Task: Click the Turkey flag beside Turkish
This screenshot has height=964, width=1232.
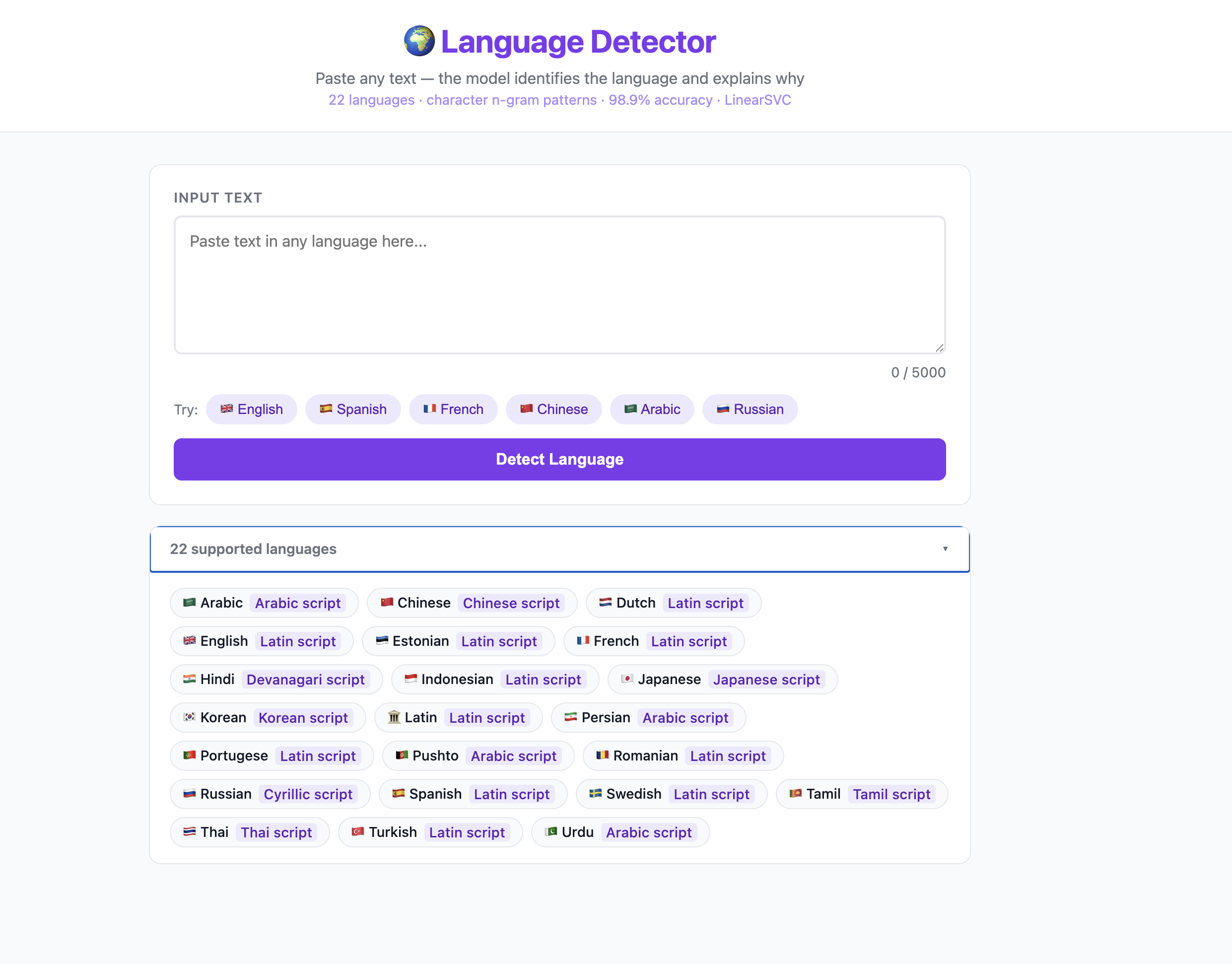Action: tap(358, 831)
